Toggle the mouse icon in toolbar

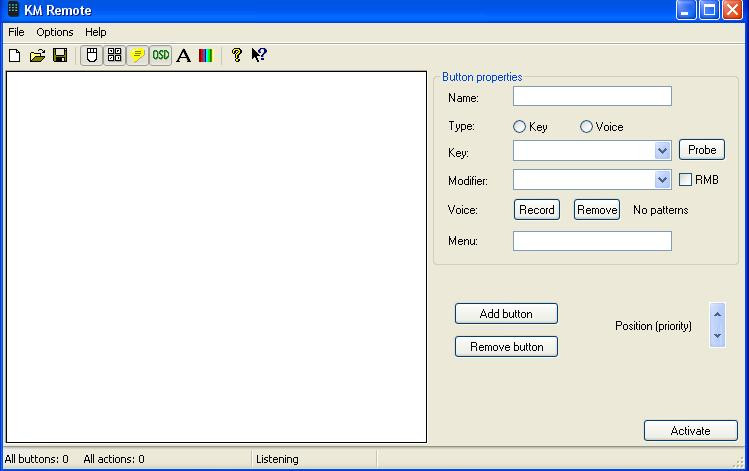(92, 55)
